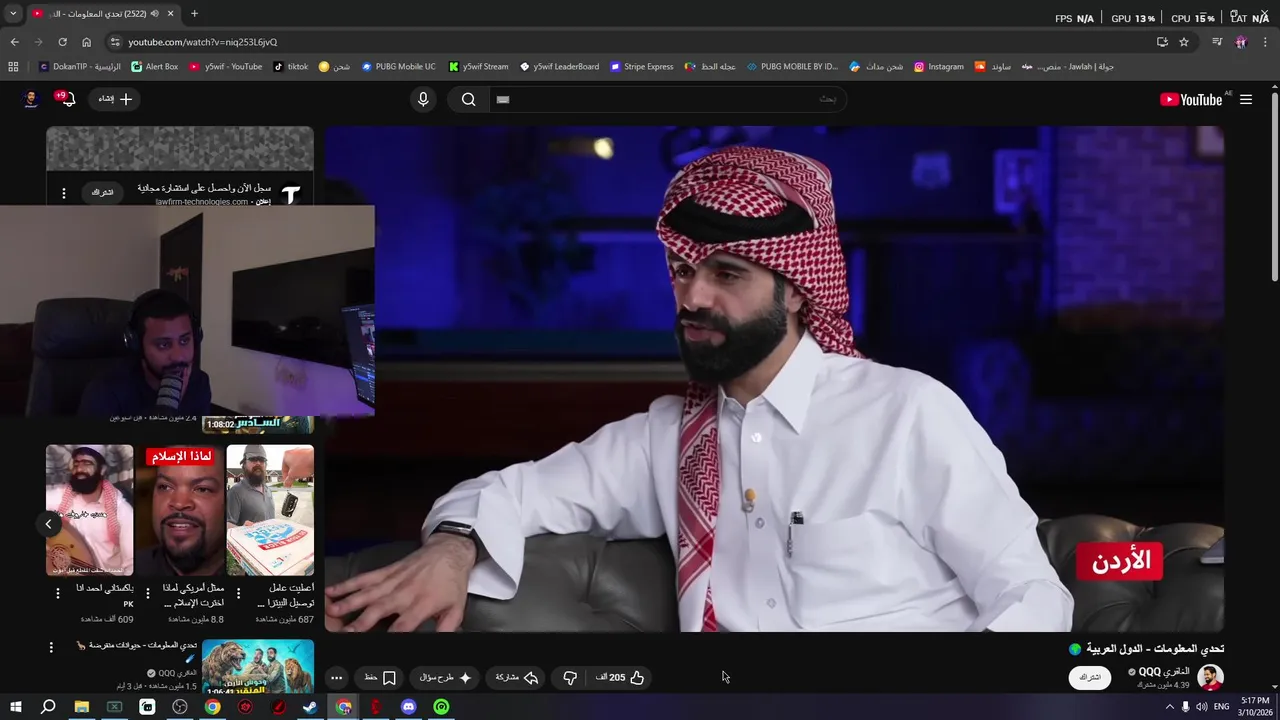Image resolution: width=1280 pixels, height=720 pixels.
Task: View site information icon in address bar
Action: click(x=115, y=42)
